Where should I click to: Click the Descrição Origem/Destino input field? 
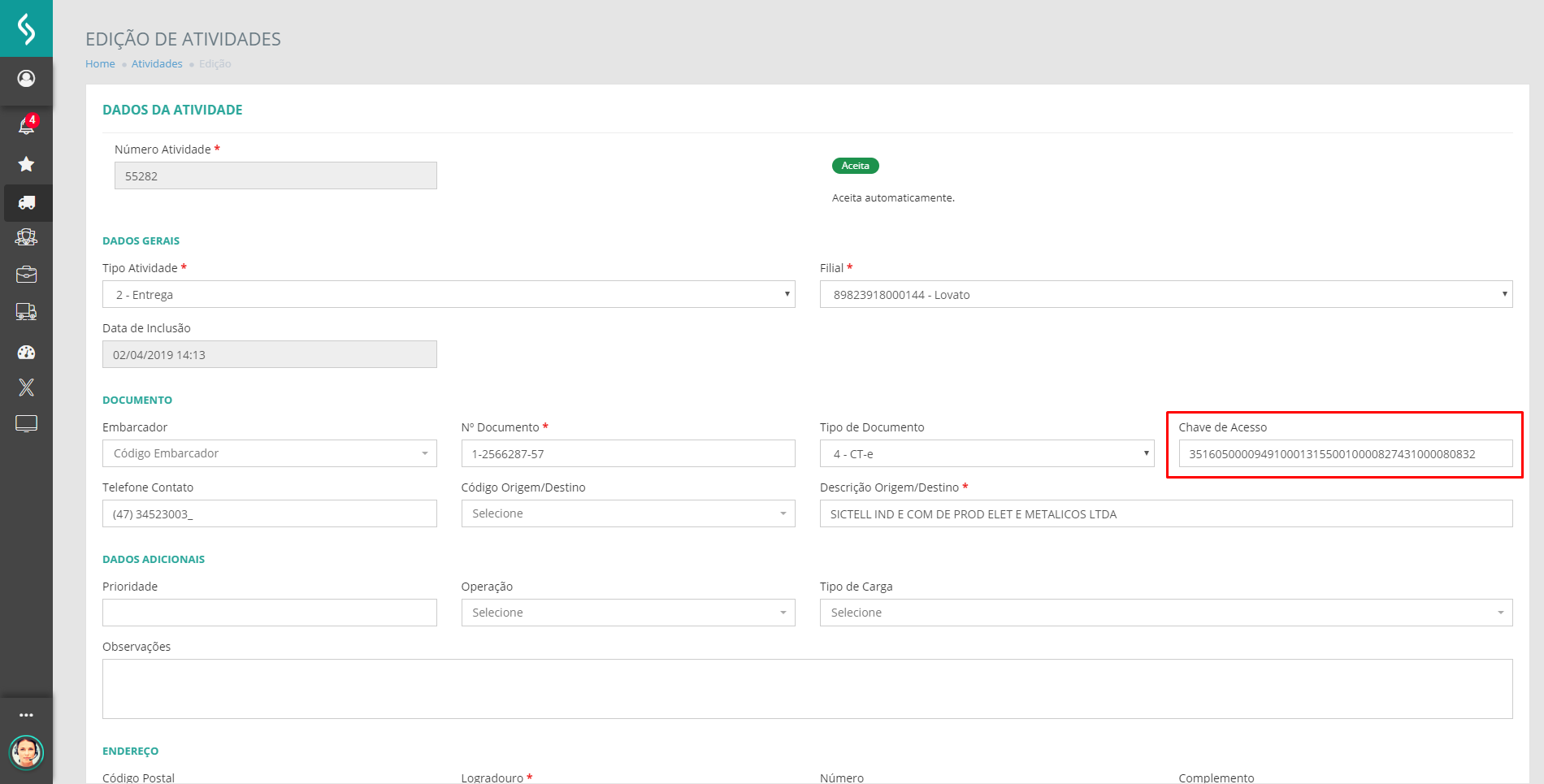[x=1166, y=513]
